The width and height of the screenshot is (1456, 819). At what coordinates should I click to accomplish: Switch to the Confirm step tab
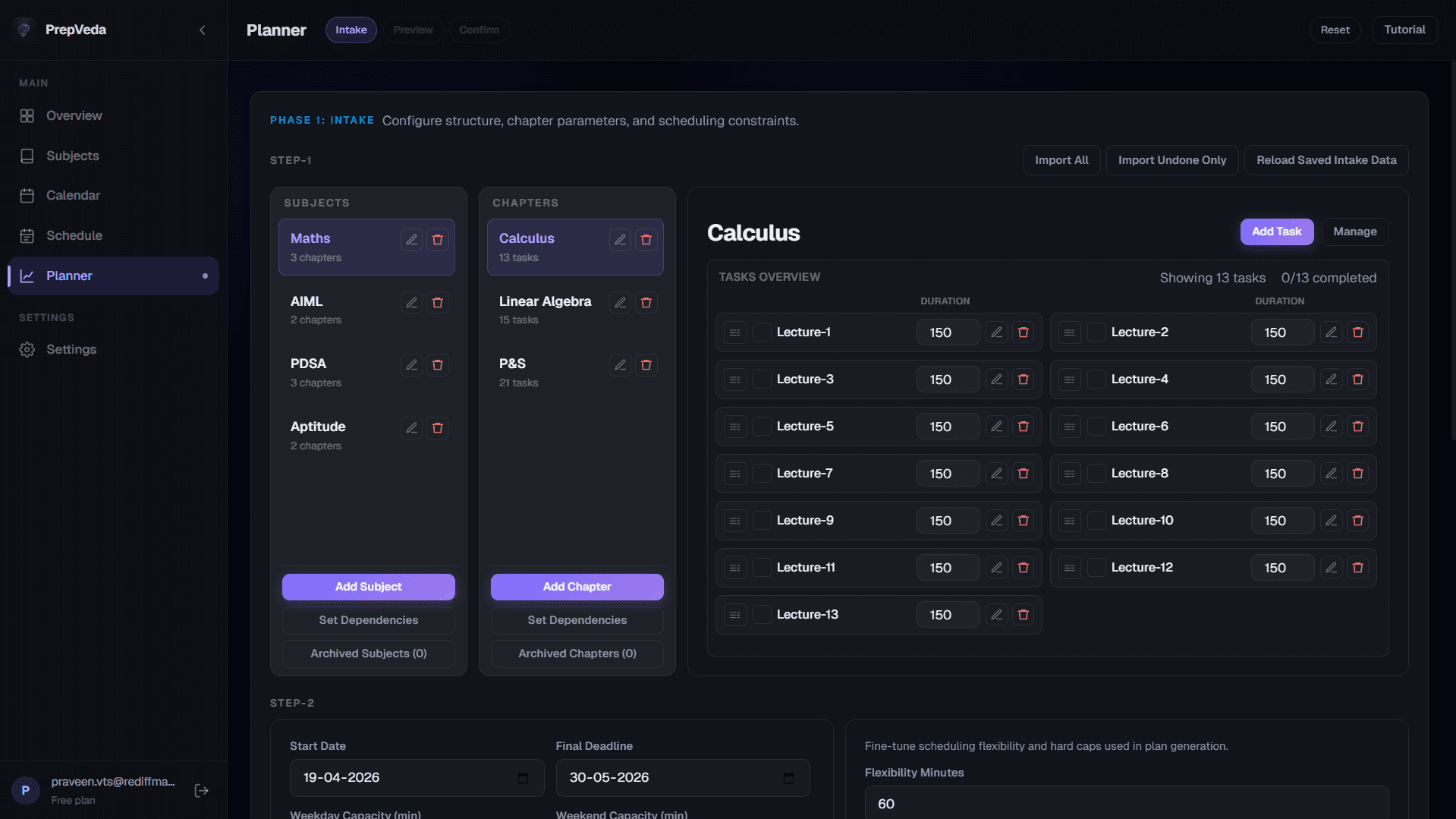[479, 30]
